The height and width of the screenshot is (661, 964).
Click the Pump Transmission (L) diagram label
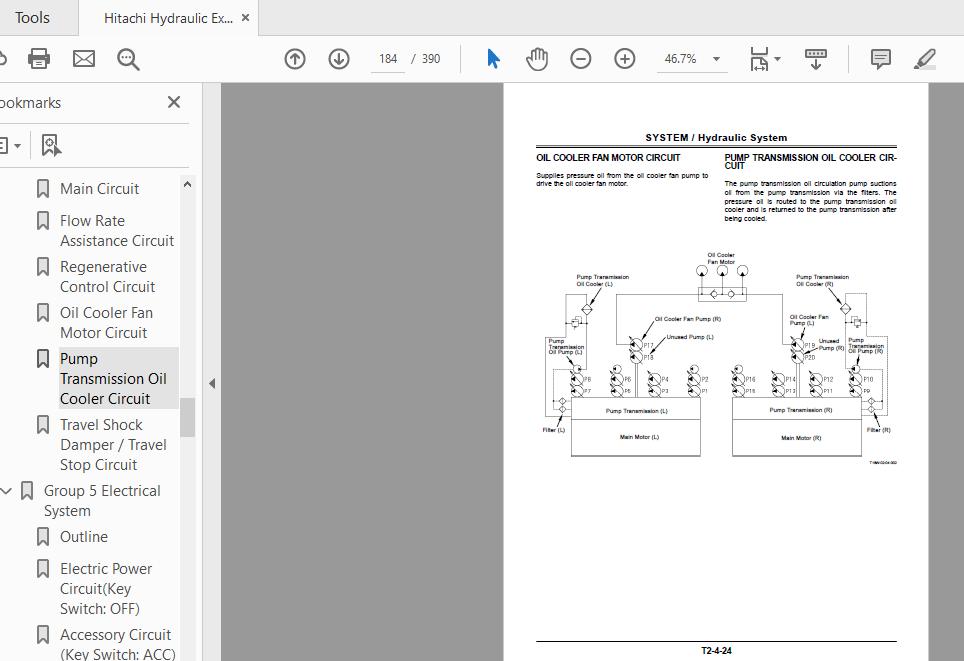[x=636, y=411]
